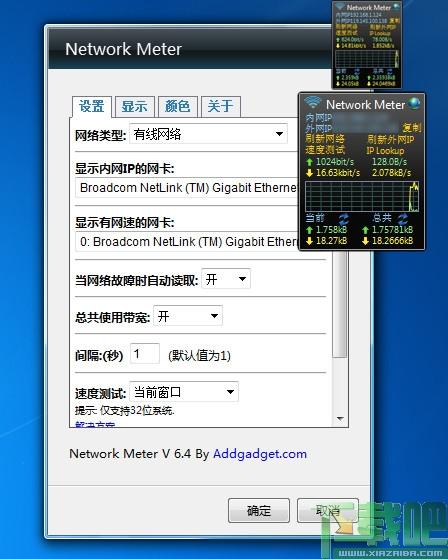Open the Addgadget.com link
The height and width of the screenshot is (559, 448).
[260, 454]
